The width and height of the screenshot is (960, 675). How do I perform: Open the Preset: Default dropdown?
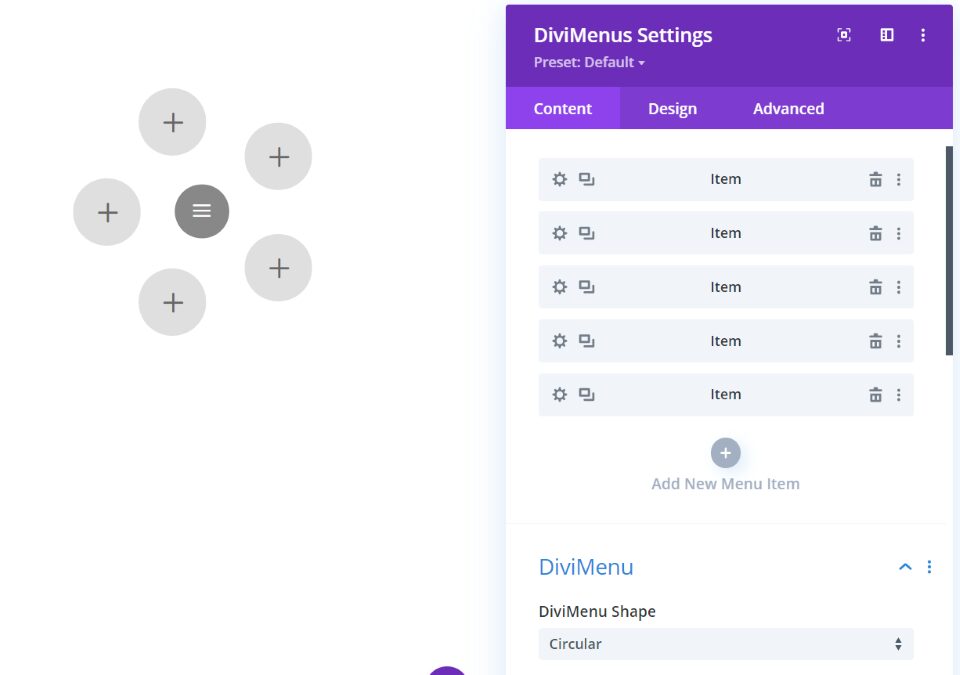click(589, 62)
